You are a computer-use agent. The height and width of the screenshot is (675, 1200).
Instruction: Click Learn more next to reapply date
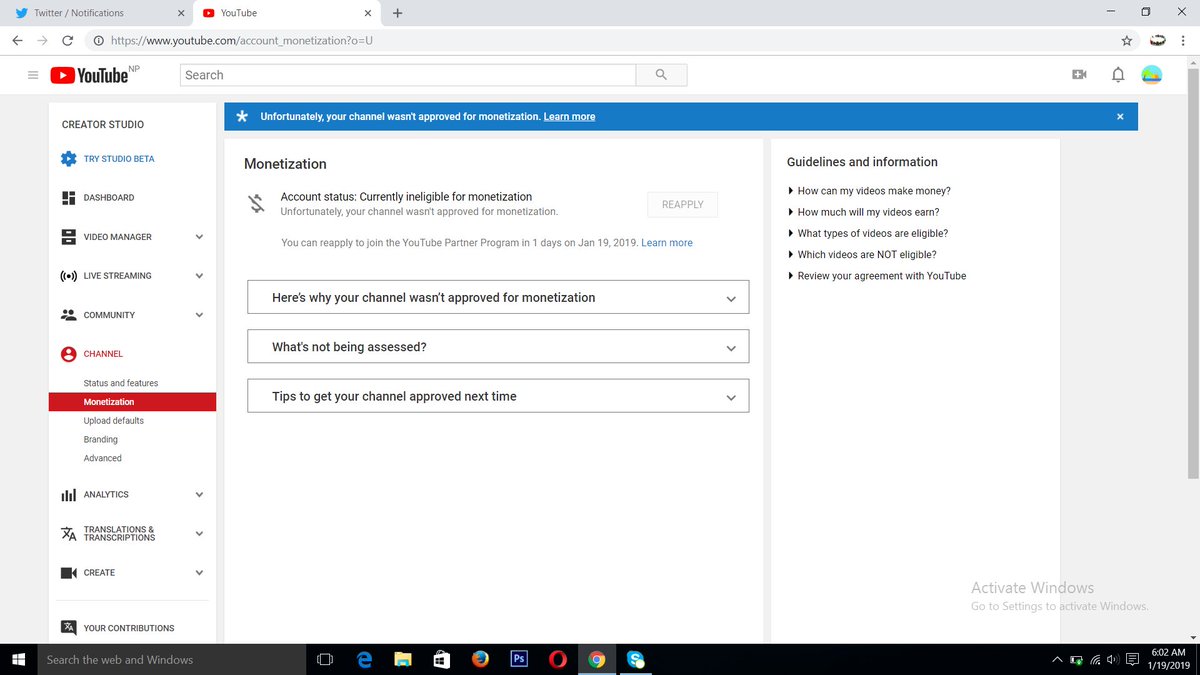667,243
